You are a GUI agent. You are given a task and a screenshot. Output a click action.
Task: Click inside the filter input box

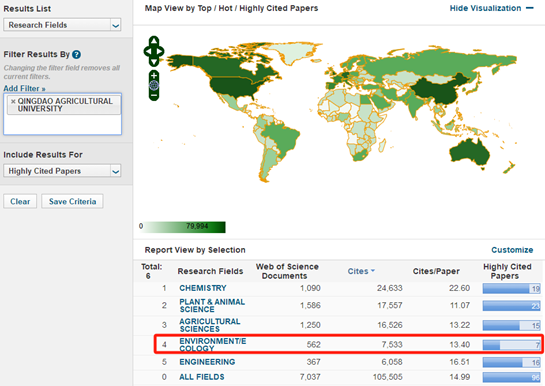[x=63, y=125]
